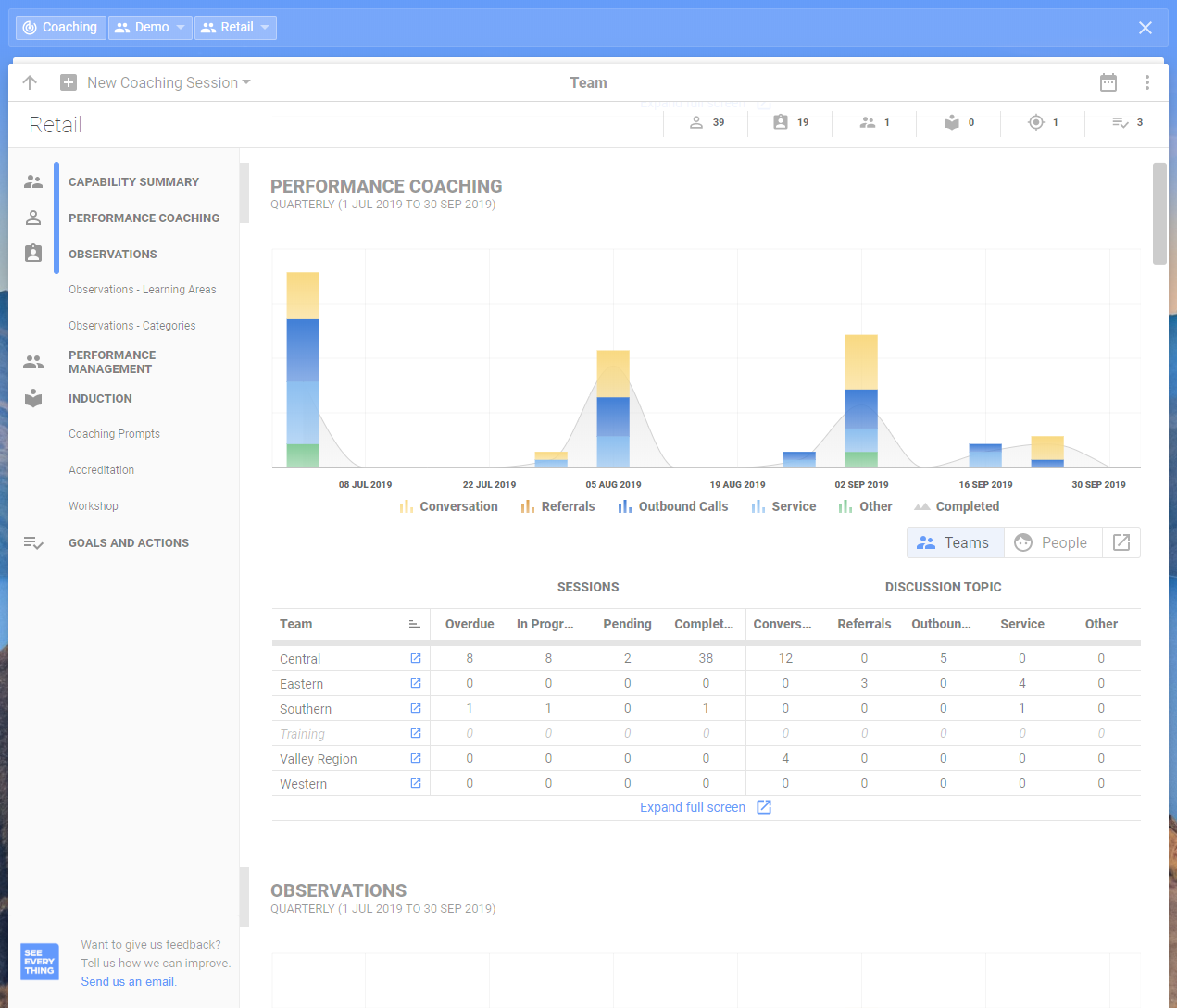Open Central team details link icon
The image size is (1177, 1008).
(x=416, y=658)
